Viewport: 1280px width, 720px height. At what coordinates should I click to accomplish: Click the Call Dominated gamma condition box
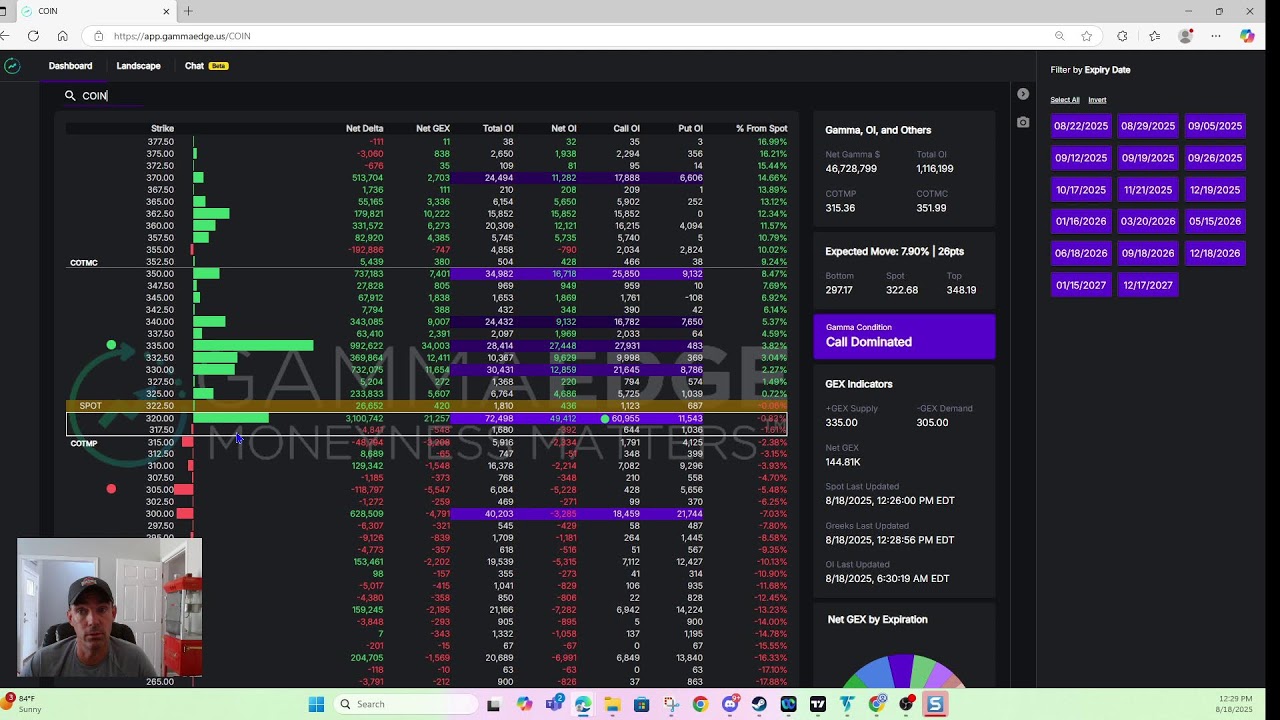pyautogui.click(x=904, y=336)
